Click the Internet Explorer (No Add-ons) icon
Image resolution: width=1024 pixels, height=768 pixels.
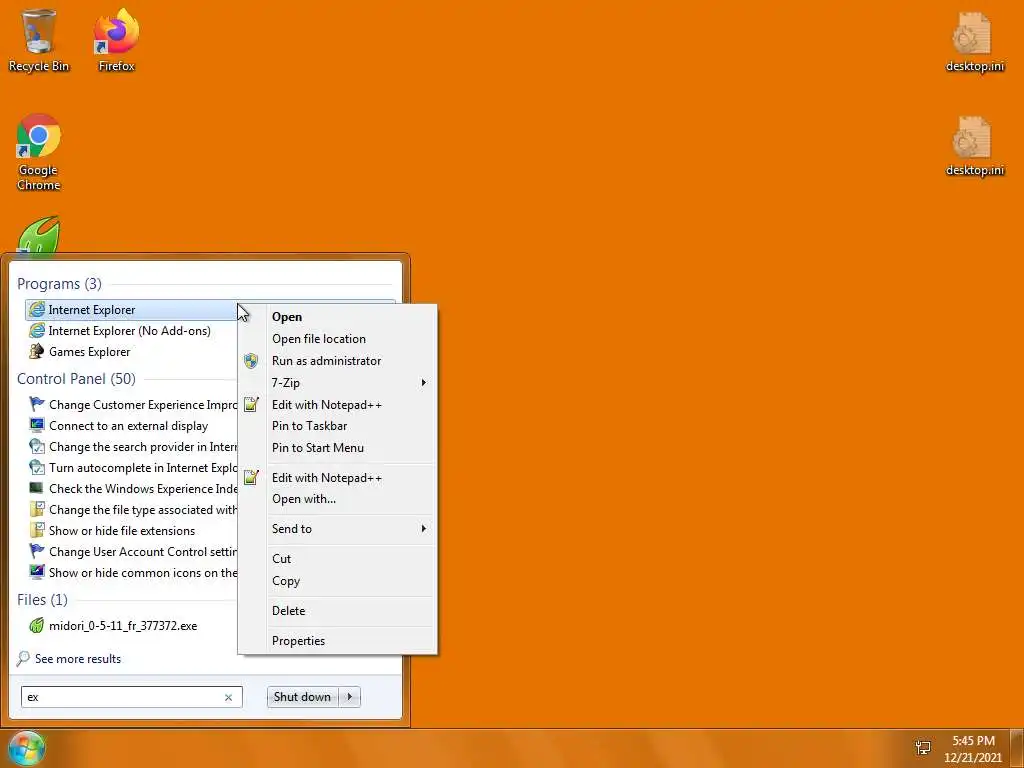click(x=37, y=330)
